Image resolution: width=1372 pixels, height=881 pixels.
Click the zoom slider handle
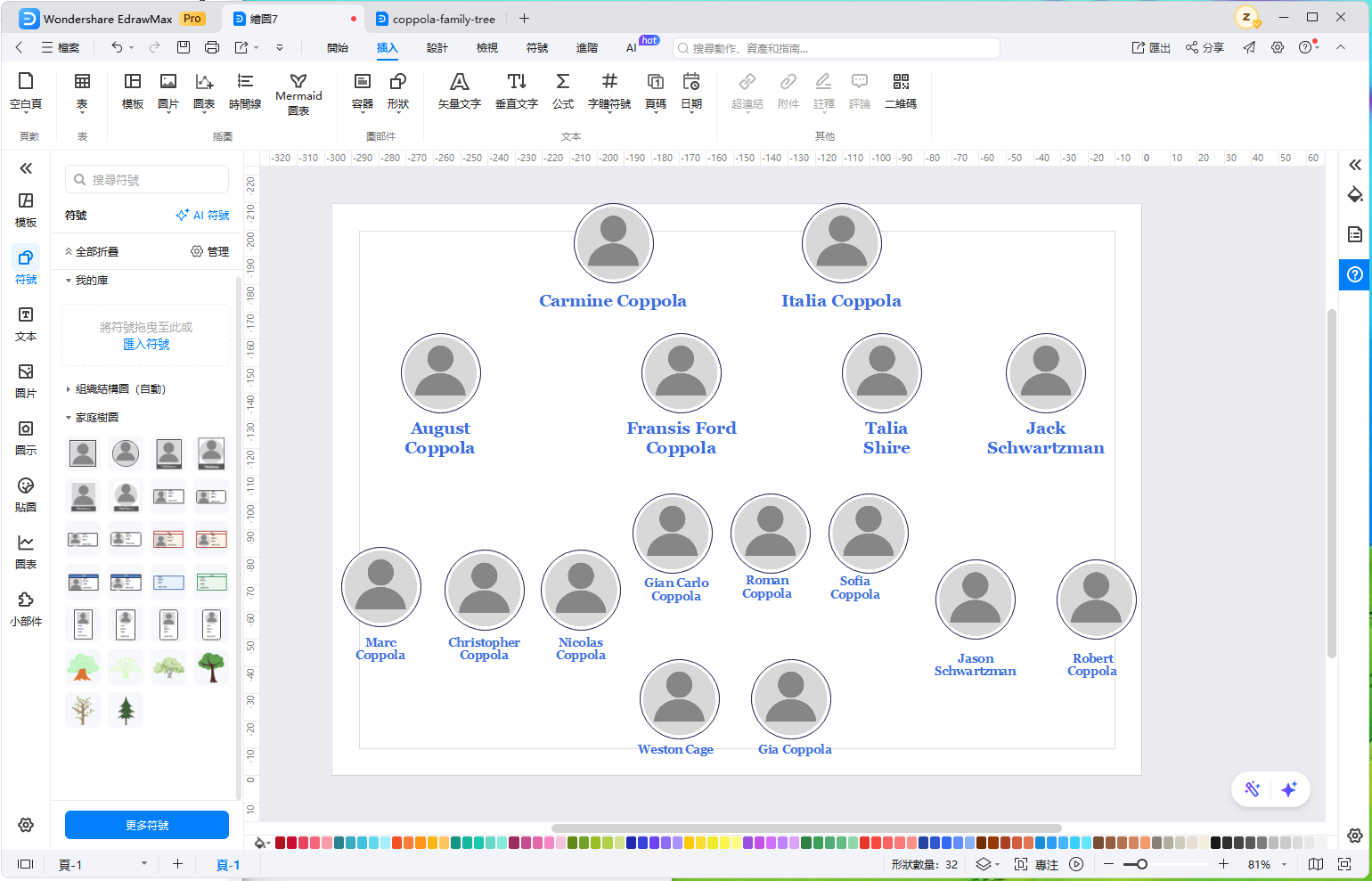(1141, 864)
